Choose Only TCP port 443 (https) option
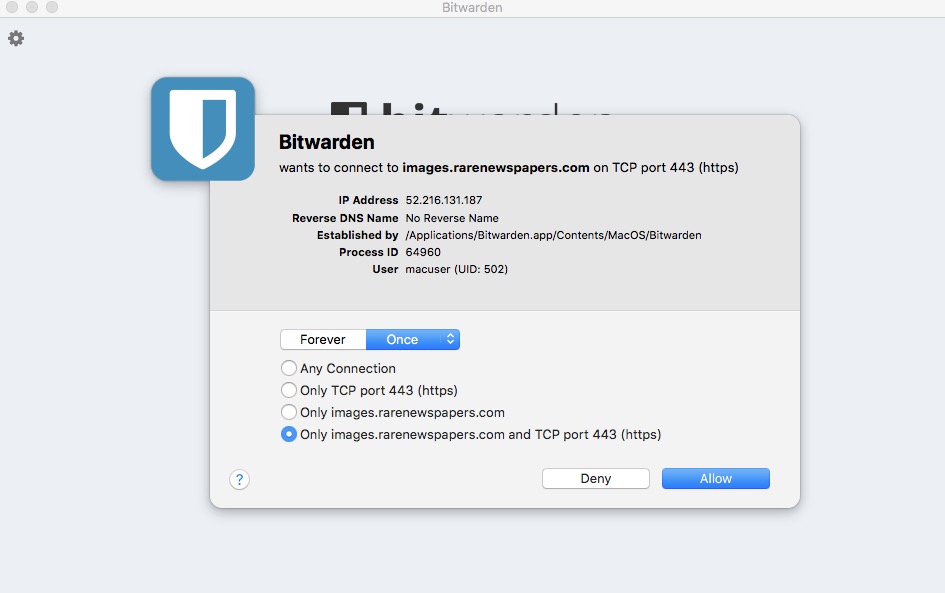Screen dimensions: 945x593 point(289,391)
